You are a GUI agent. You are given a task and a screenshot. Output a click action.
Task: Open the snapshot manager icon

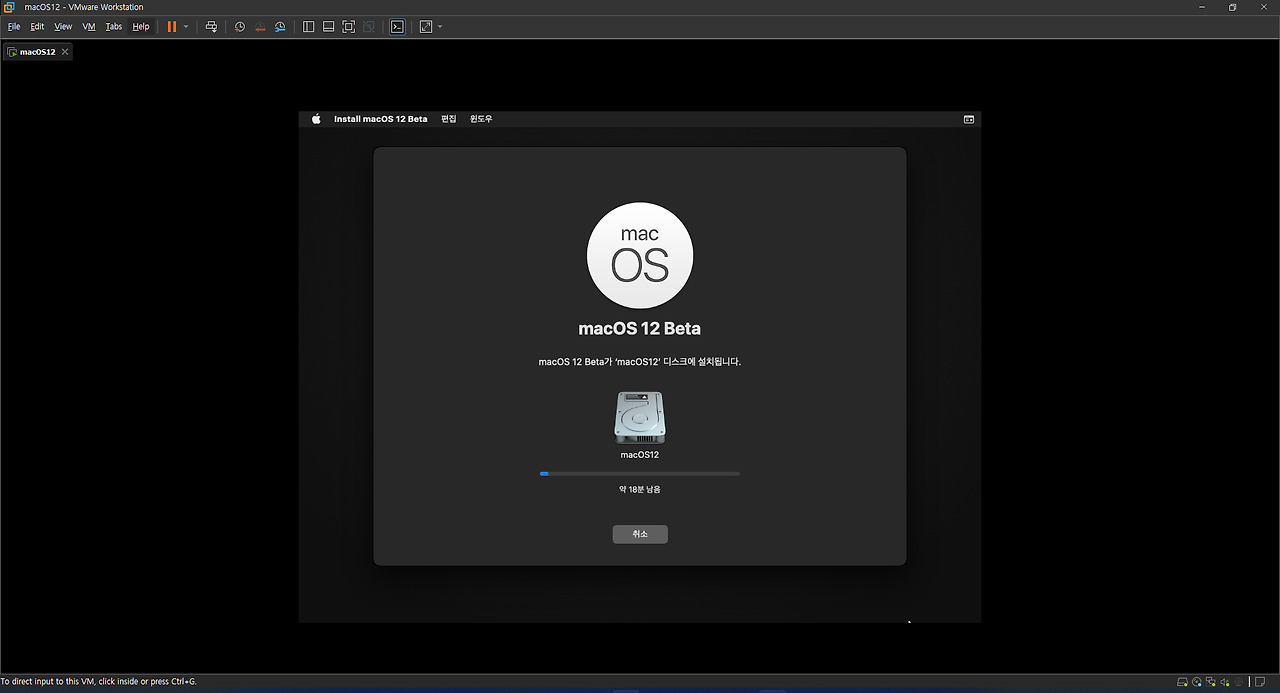(280, 27)
